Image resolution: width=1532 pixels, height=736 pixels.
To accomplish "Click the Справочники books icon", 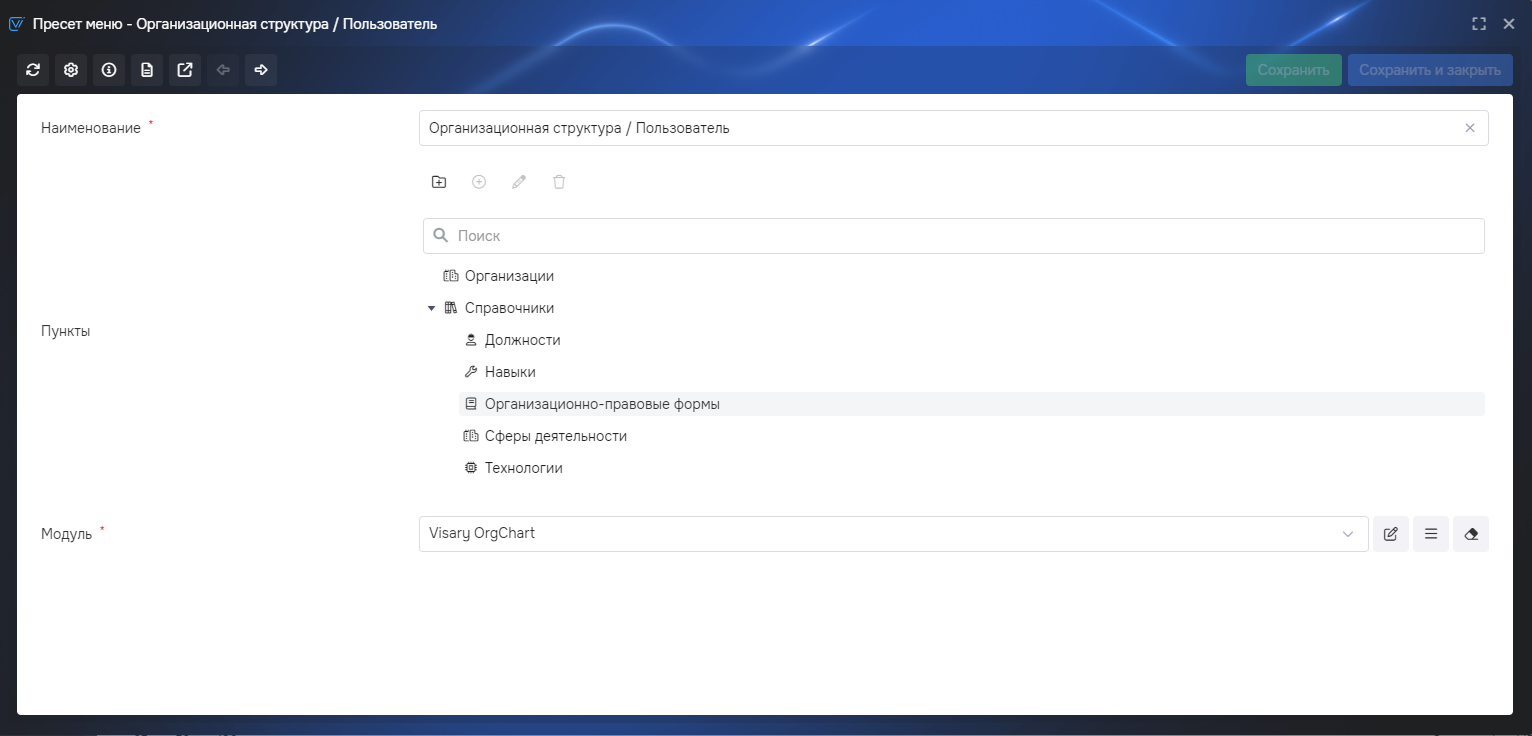I will tap(451, 308).
